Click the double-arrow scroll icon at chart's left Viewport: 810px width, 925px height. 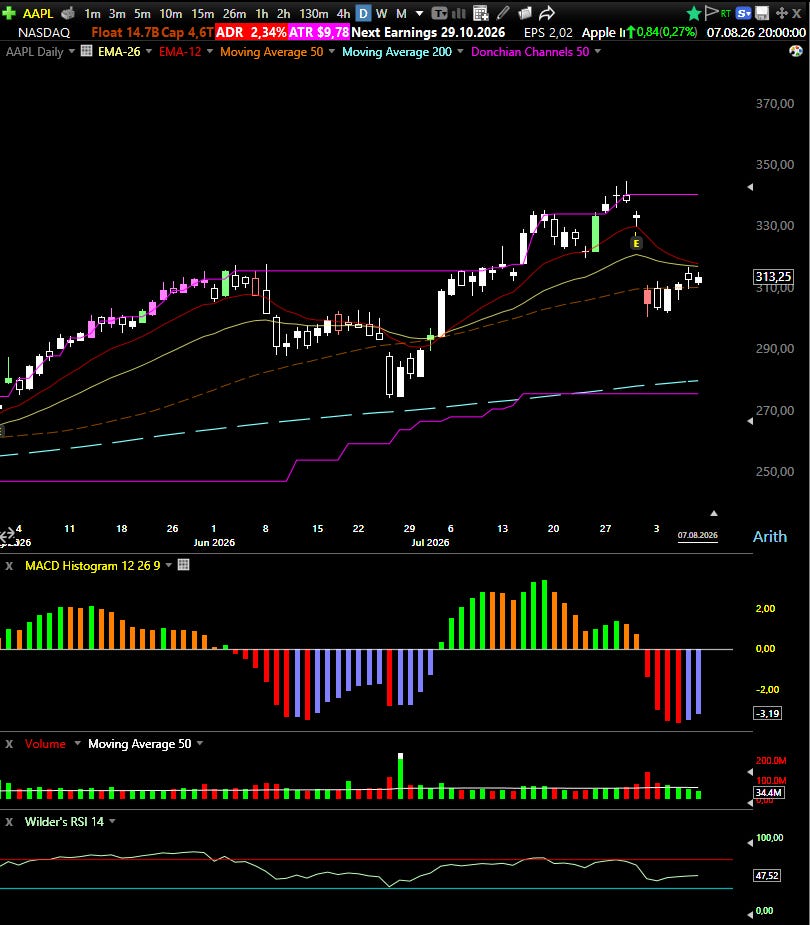(7, 536)
